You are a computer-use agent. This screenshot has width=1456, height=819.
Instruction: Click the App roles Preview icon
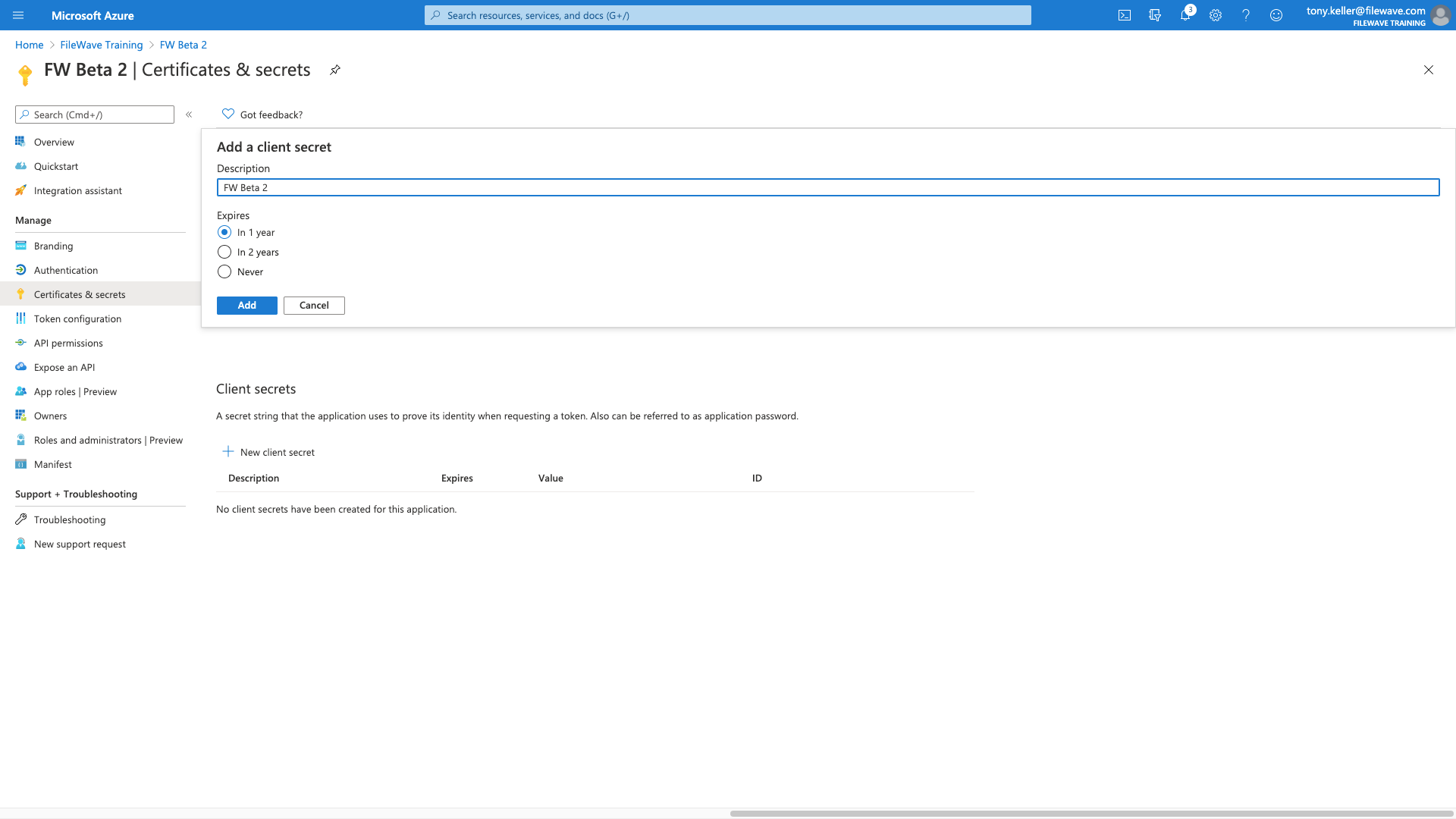click(20, 391)
